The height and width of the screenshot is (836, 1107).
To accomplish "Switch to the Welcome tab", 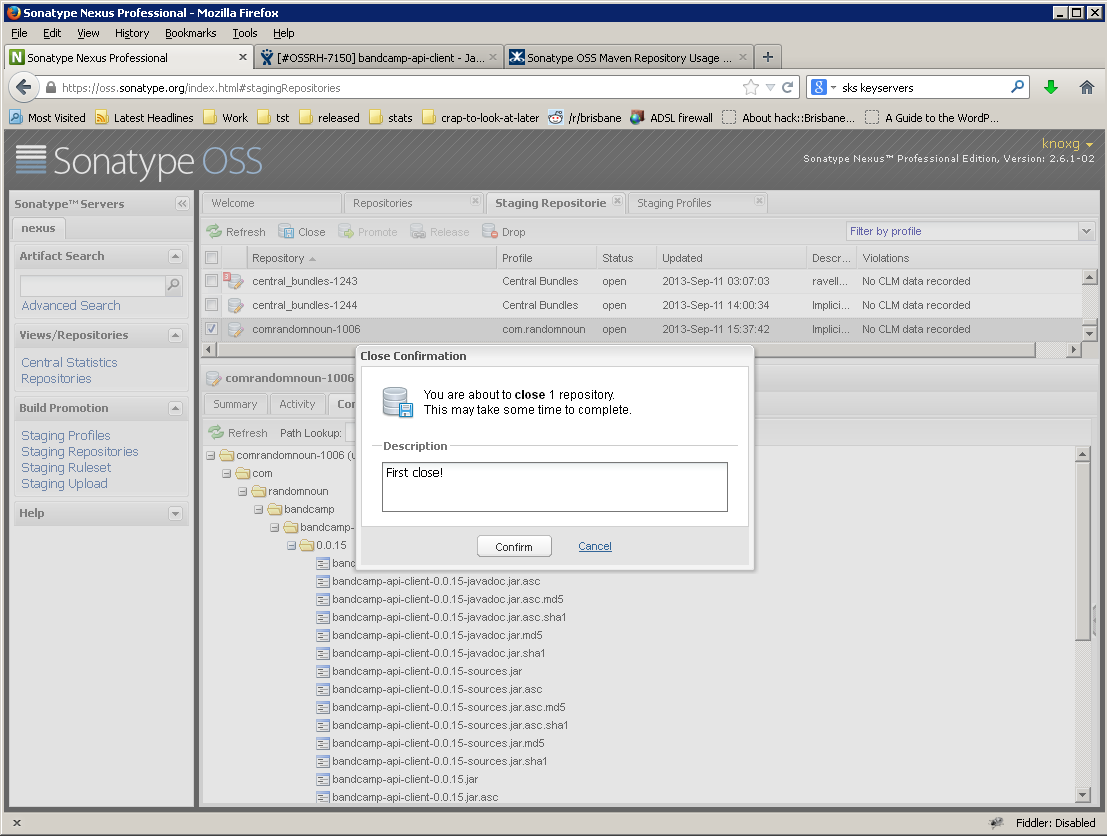I will click(272, 203).
